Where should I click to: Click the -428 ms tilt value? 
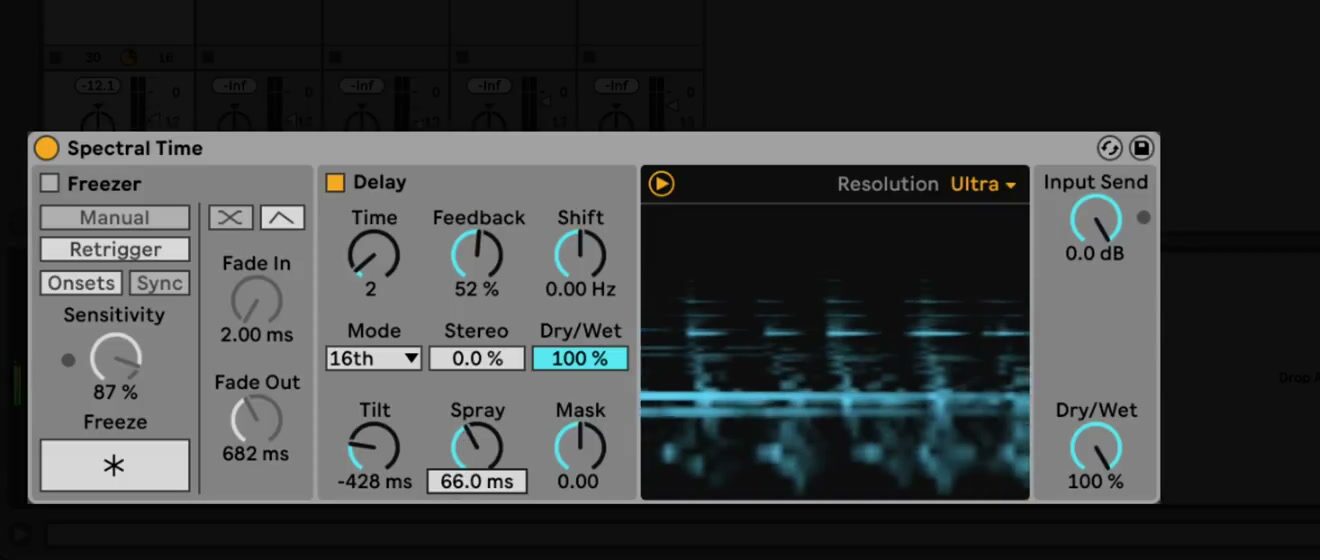point(374,482)
